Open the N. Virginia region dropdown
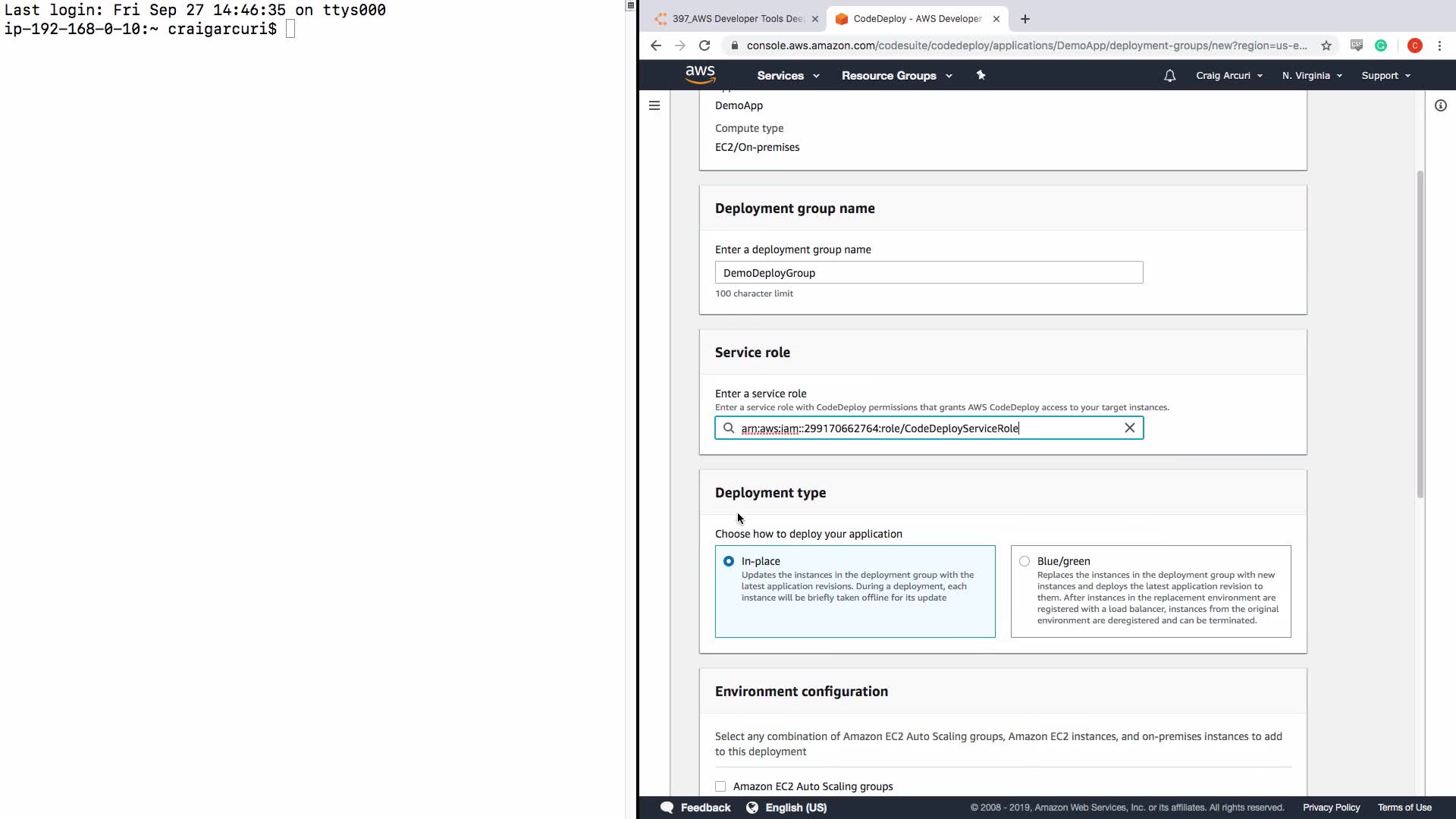This screenshot has height=819, width=1456. click(1312, 76)
